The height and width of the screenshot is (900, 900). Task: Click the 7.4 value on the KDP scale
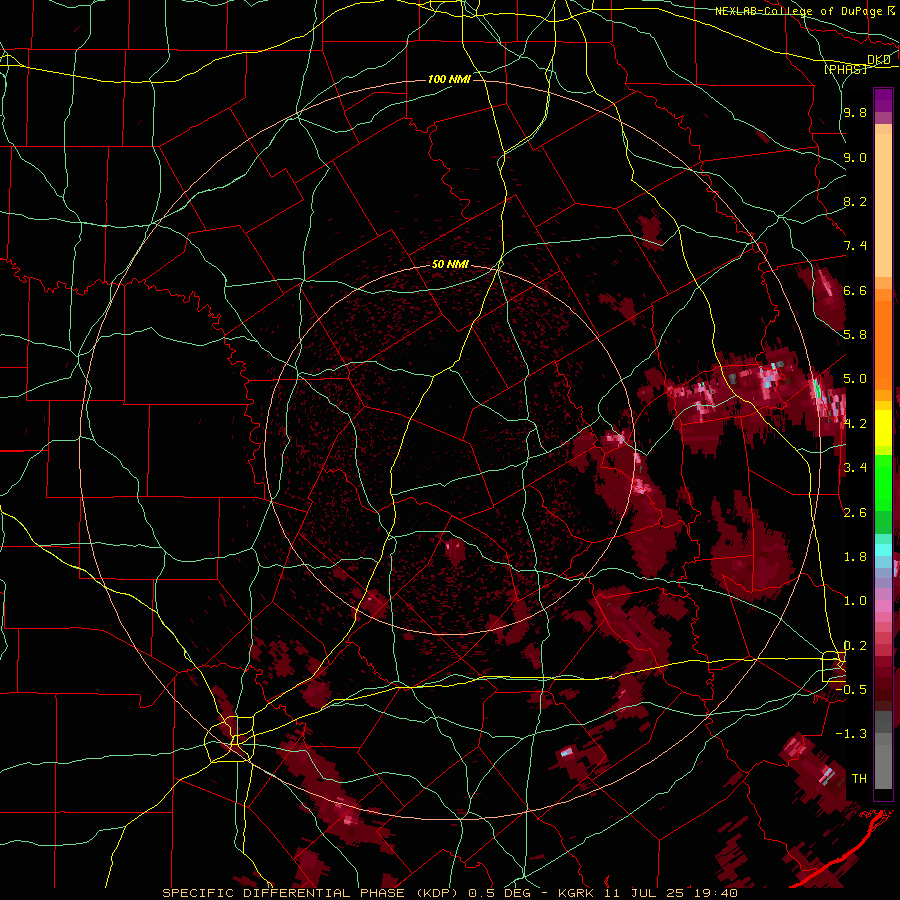pyautogui.click(x=855, y=246)
